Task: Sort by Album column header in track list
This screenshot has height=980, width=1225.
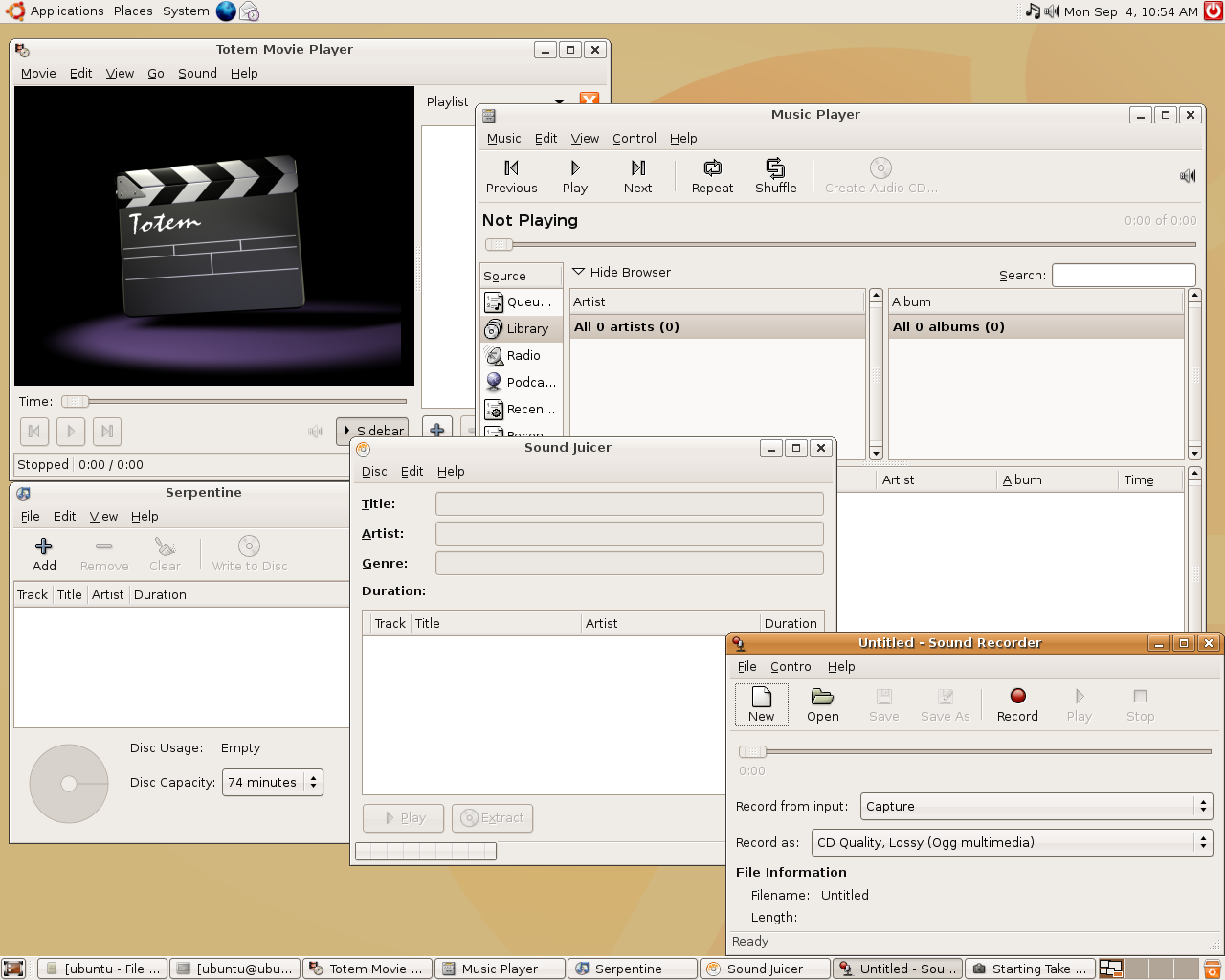Action: 1057,479
